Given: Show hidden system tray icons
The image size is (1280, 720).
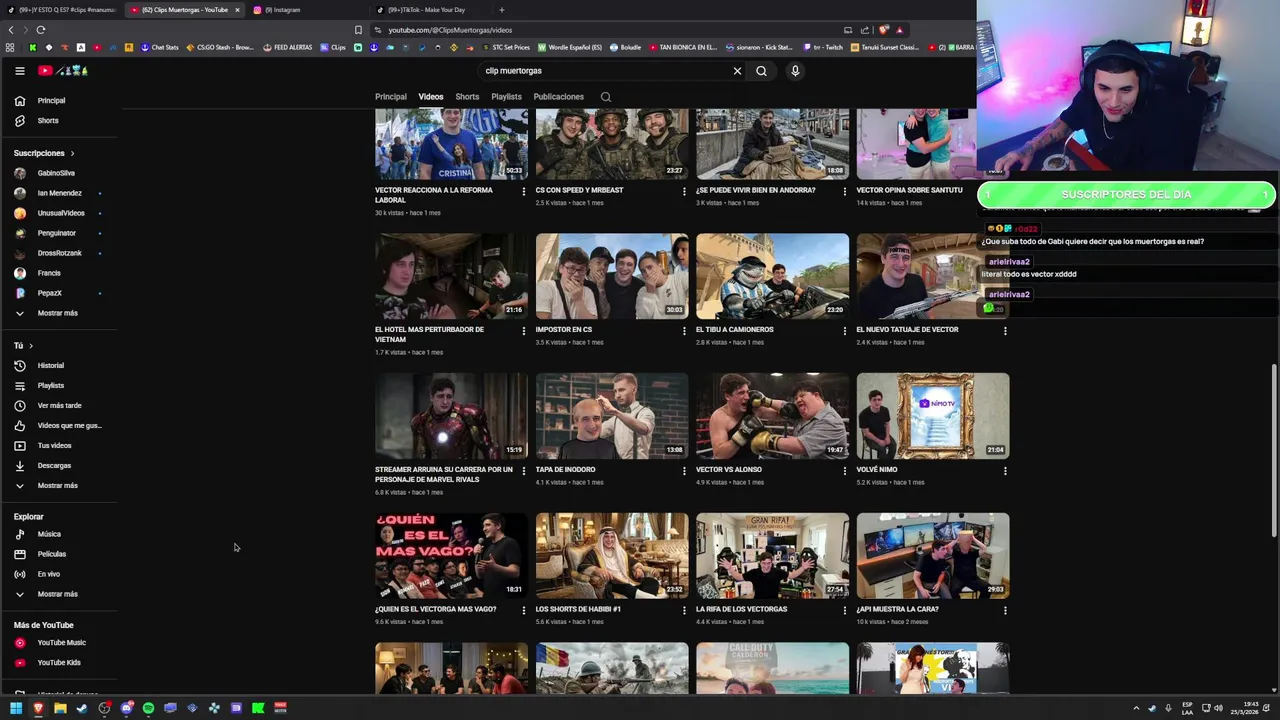Looking at the screenshot, I should coord(1136,708).
